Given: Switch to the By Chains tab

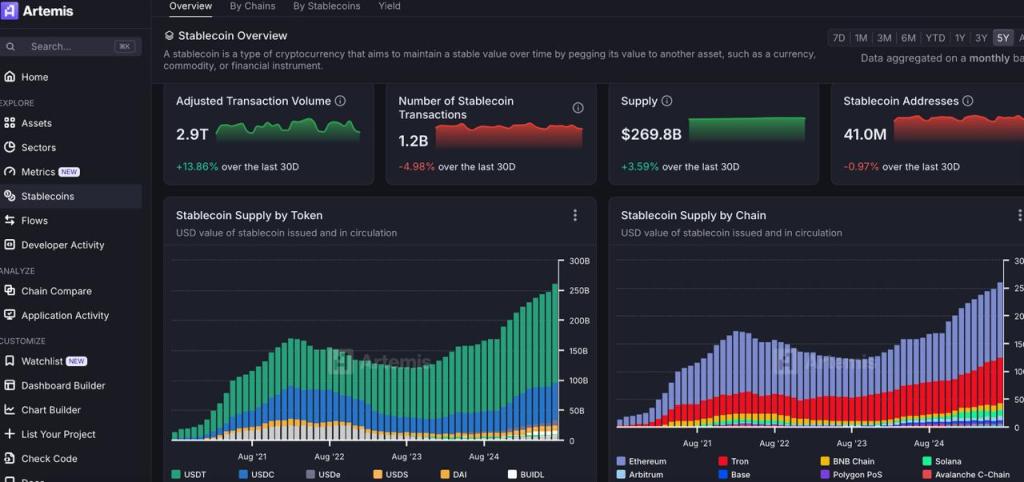Looking at the screenshot, I should click(x=250, y=6).
